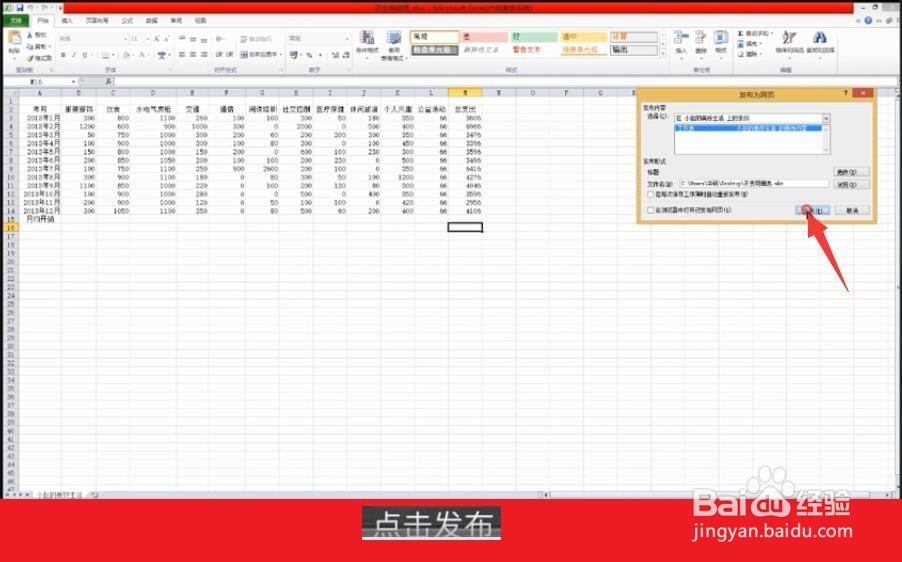Apply the 适中 (Neutral) yellow cell style
902x562 pixels.
[584, 37]
